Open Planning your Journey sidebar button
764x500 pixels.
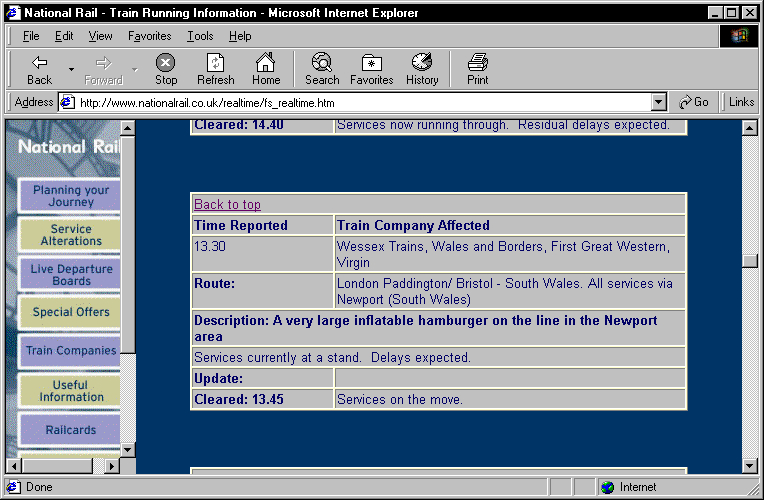(70, 195)
